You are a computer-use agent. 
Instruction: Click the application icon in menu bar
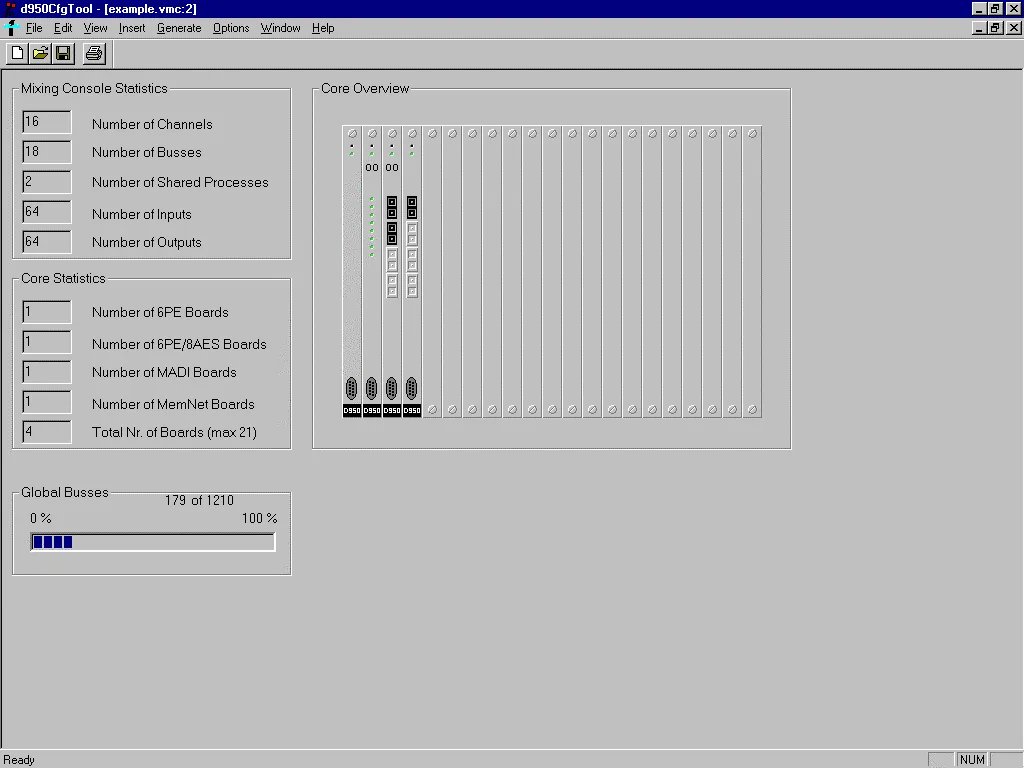click(x=10, y=27)
